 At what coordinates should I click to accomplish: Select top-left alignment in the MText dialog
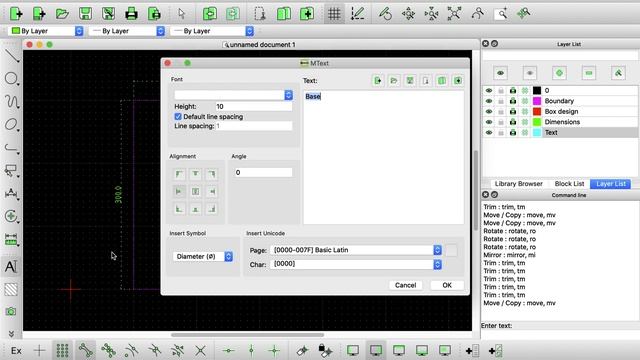[x=179, y=174]
